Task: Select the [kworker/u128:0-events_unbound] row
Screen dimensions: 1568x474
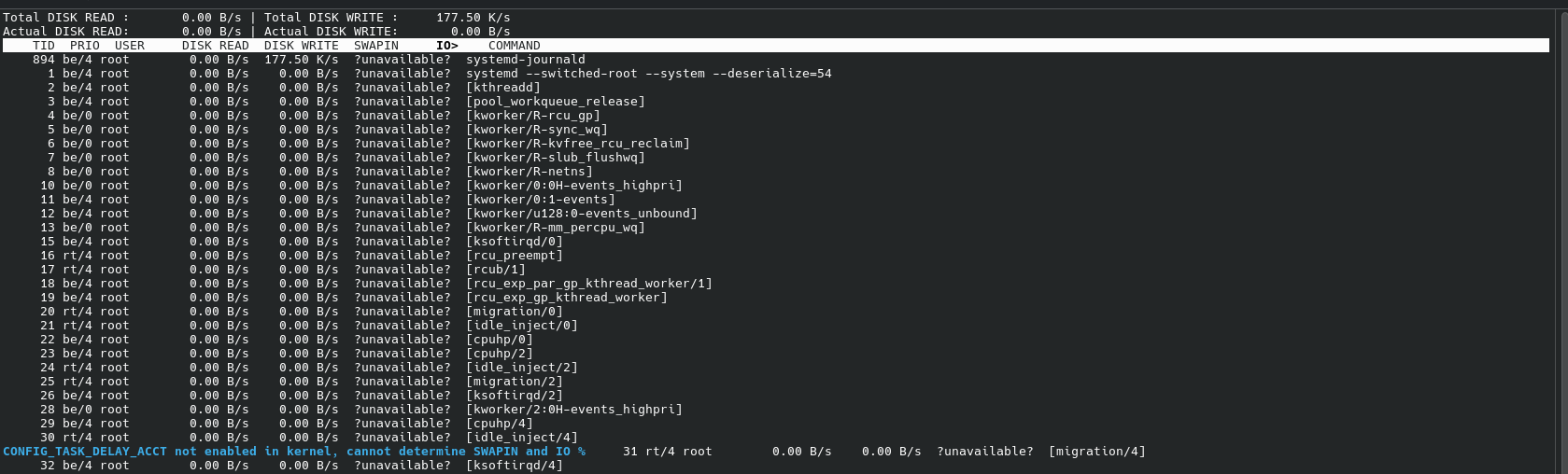Action: (582, 214)
